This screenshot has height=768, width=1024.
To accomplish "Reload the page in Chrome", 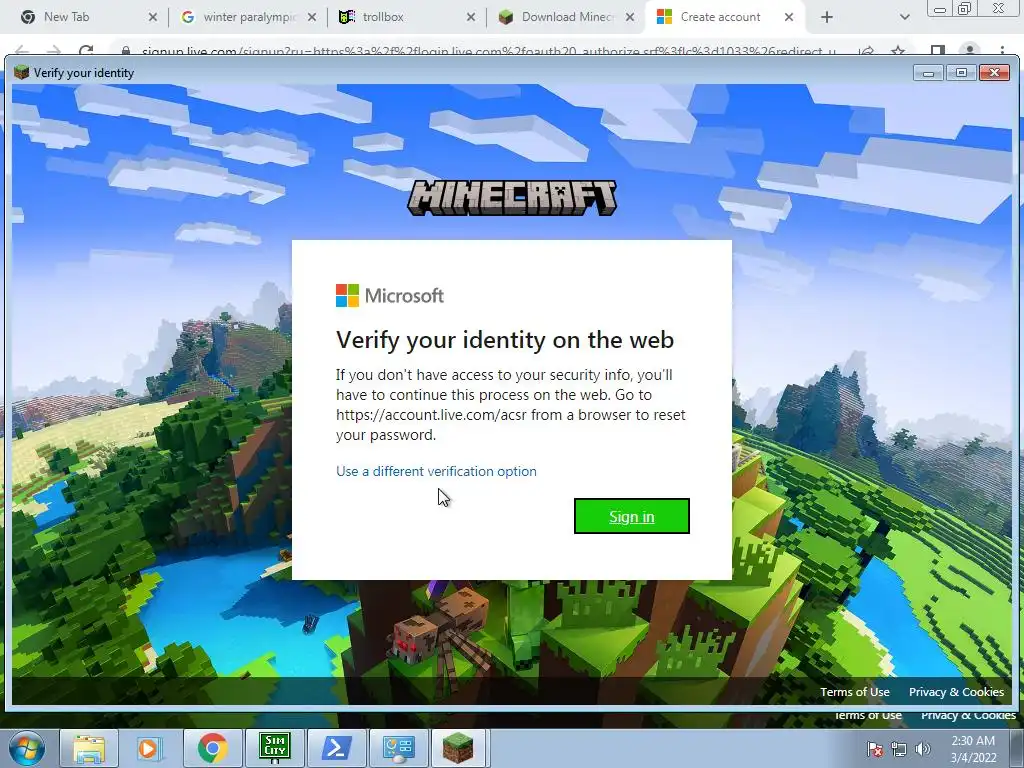I will (86, 50).
